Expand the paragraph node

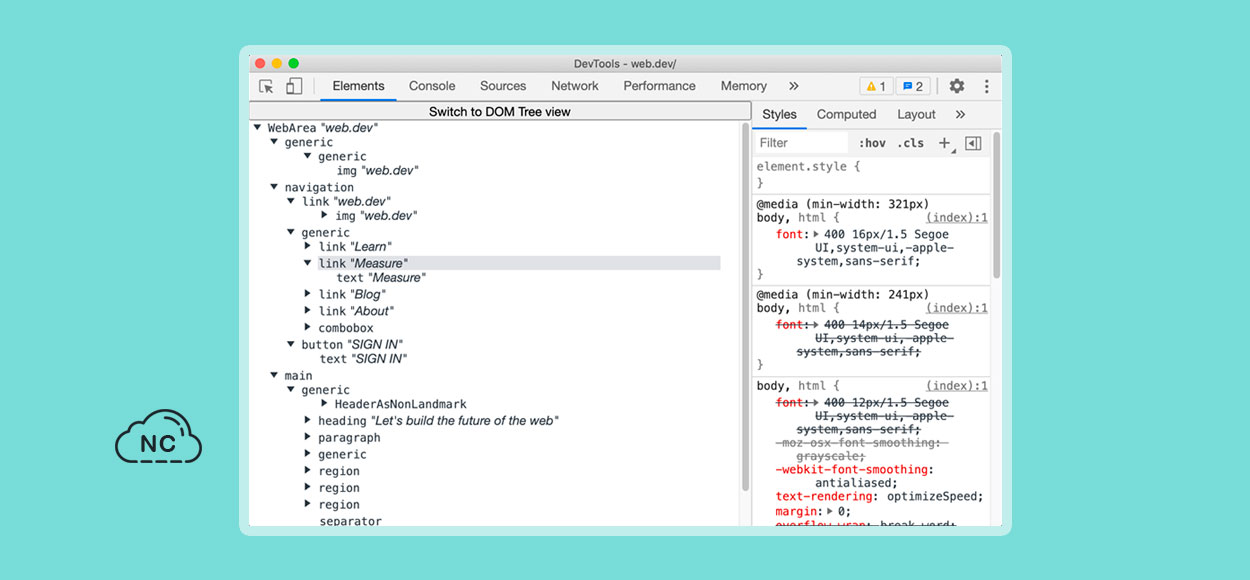coord(308,438)
